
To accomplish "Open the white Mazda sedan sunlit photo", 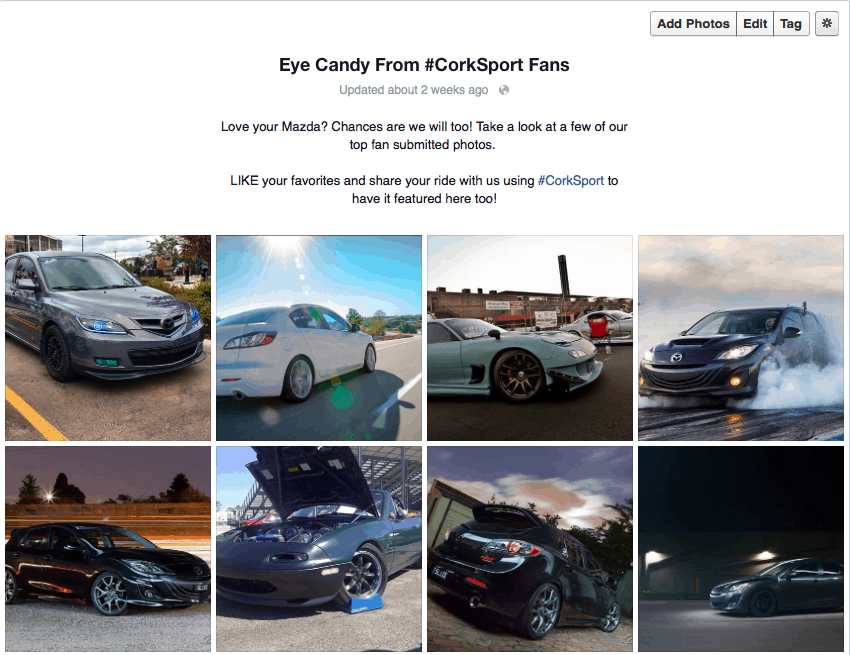I will 319,338.
